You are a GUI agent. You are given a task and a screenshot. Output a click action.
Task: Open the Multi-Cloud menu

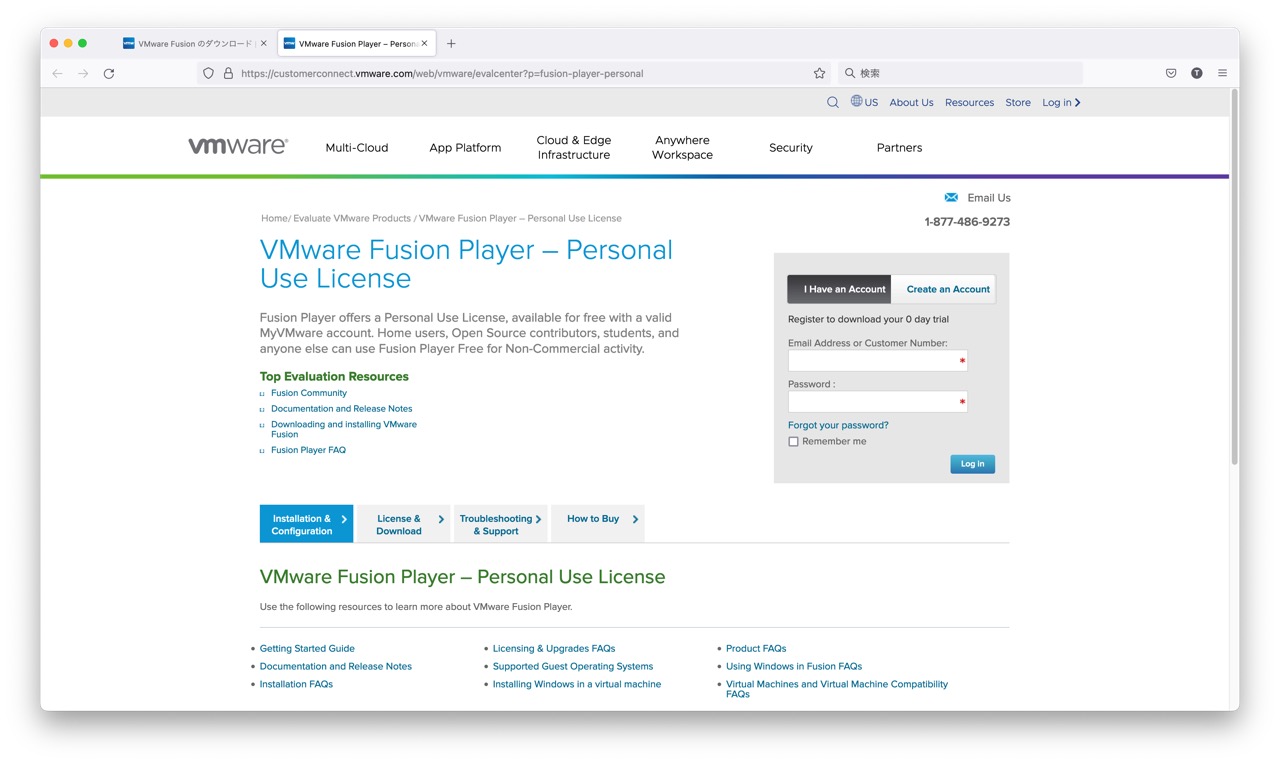tap(357, 147)
